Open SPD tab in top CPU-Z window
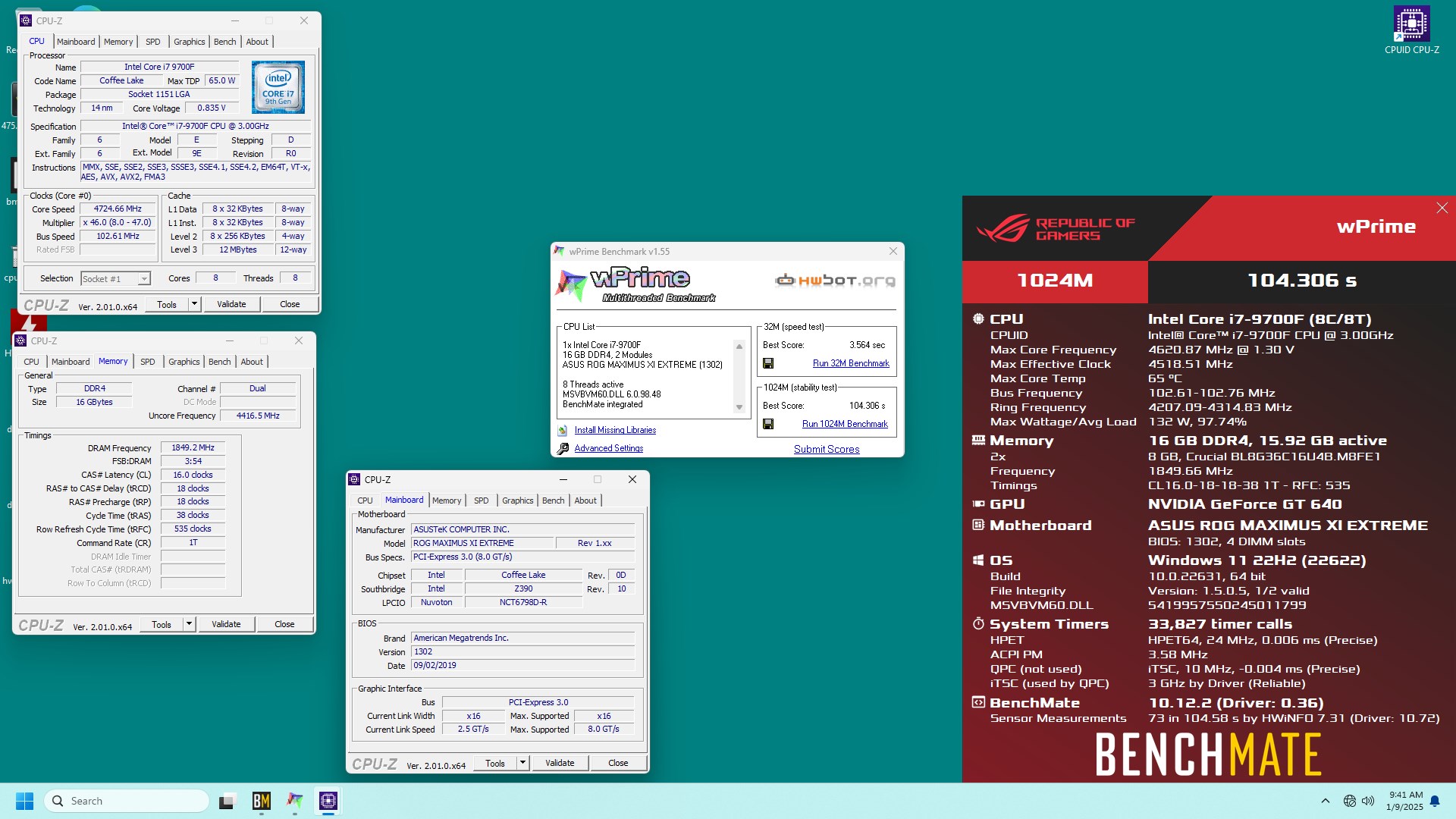Screen dimensions: 1456x819 click(153, 42)
